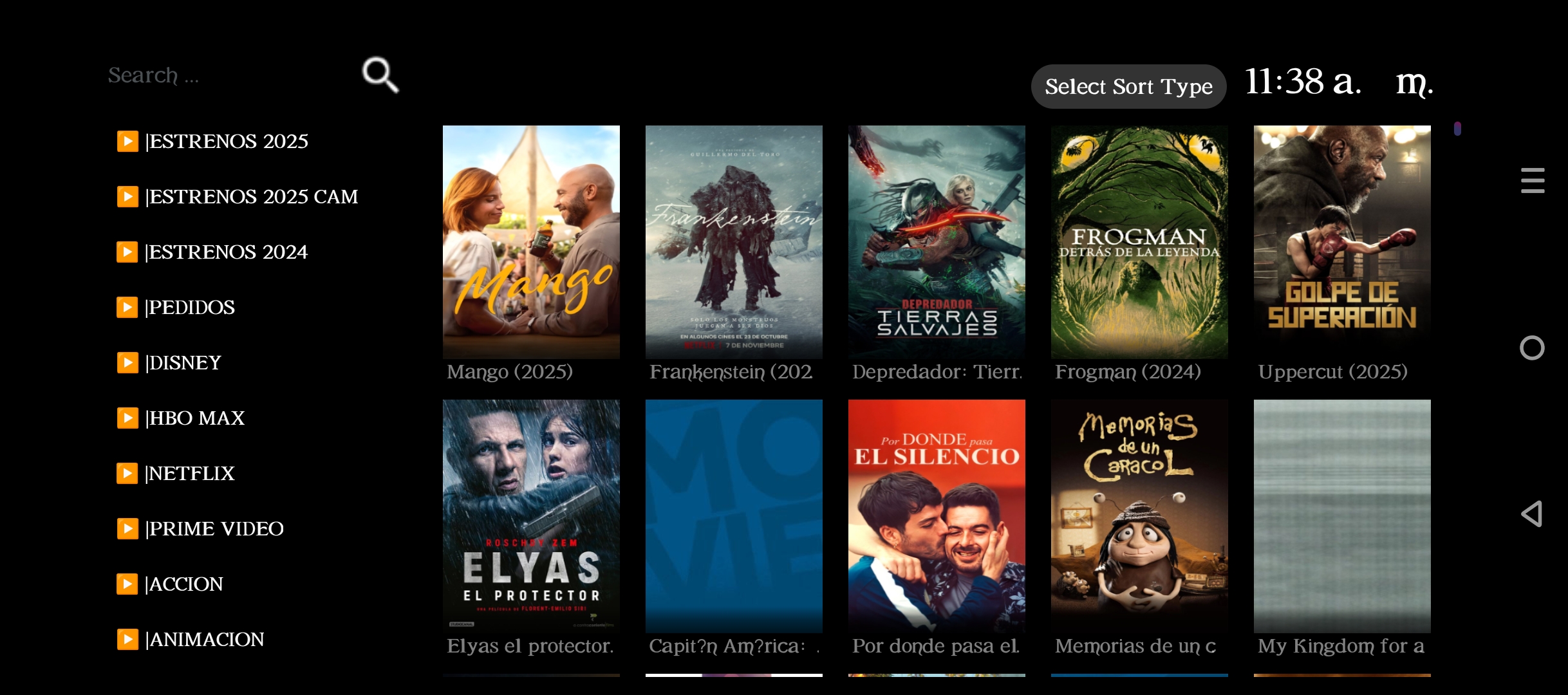
Task: Click the Search text field
Action: coord(225,75)
